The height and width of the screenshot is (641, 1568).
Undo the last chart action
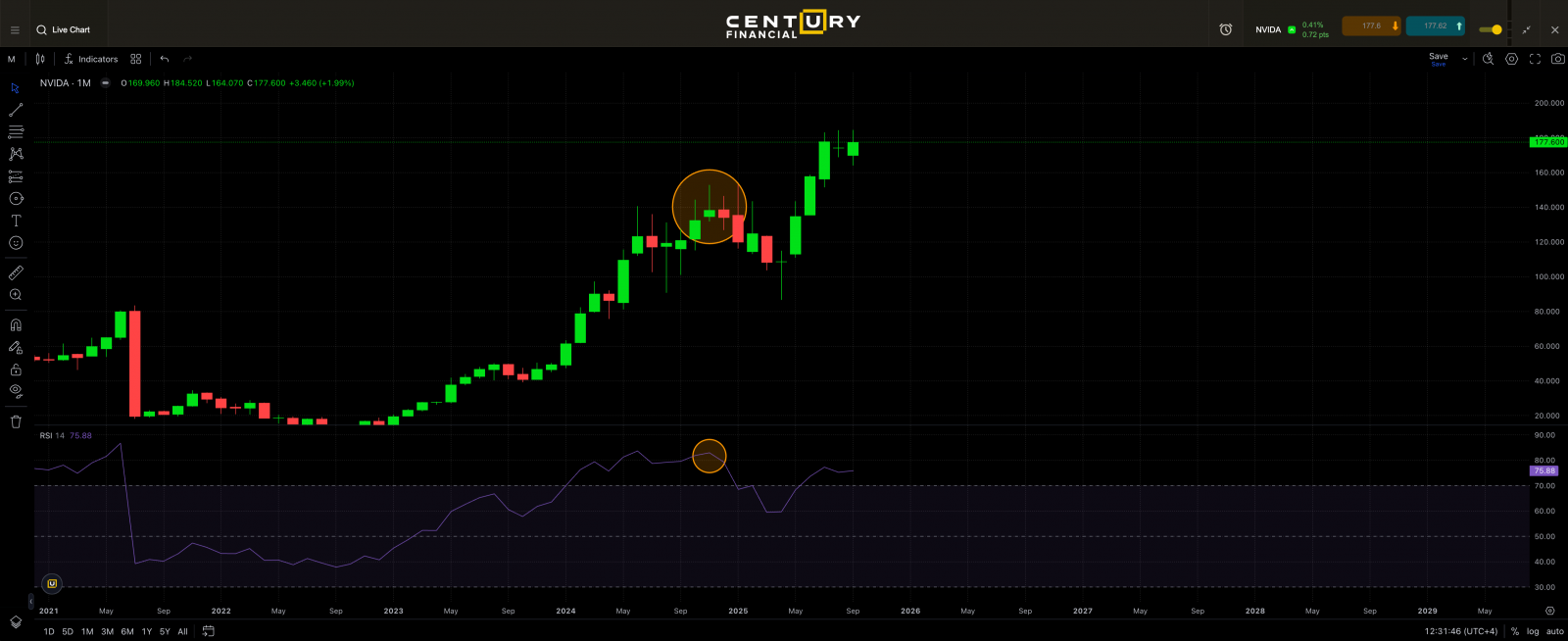click(x=165, y=59)
